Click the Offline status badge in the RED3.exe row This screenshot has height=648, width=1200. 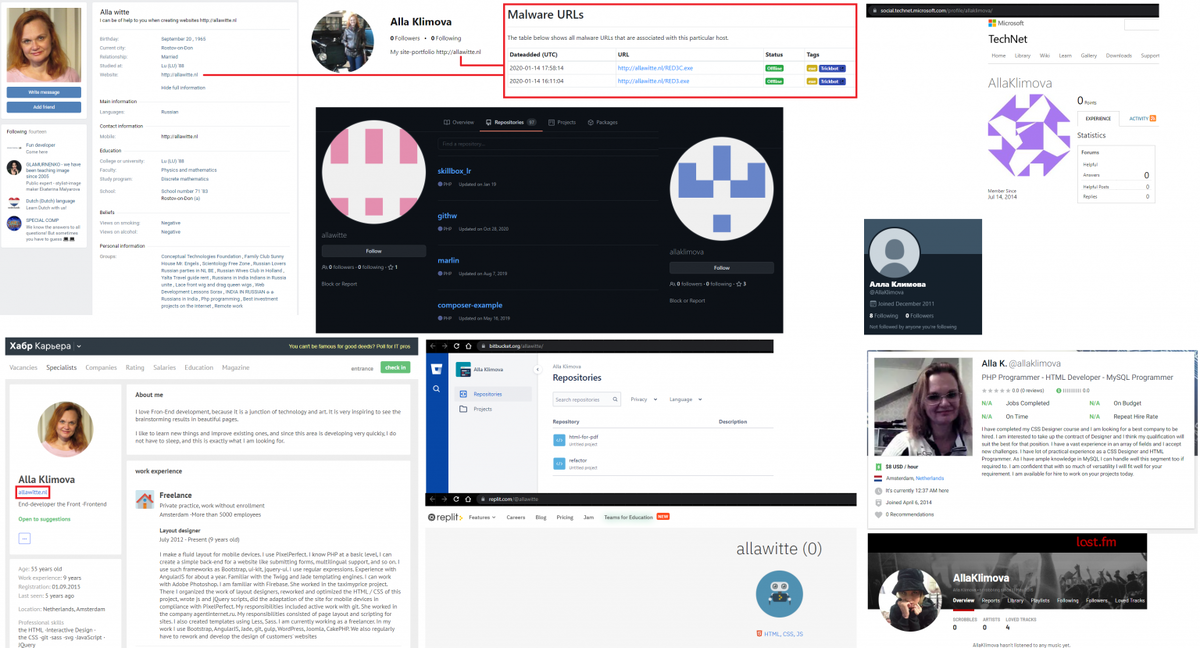point(774,81)
